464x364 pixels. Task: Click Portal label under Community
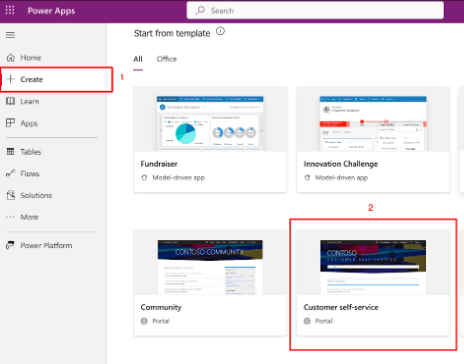pos(161,321)
